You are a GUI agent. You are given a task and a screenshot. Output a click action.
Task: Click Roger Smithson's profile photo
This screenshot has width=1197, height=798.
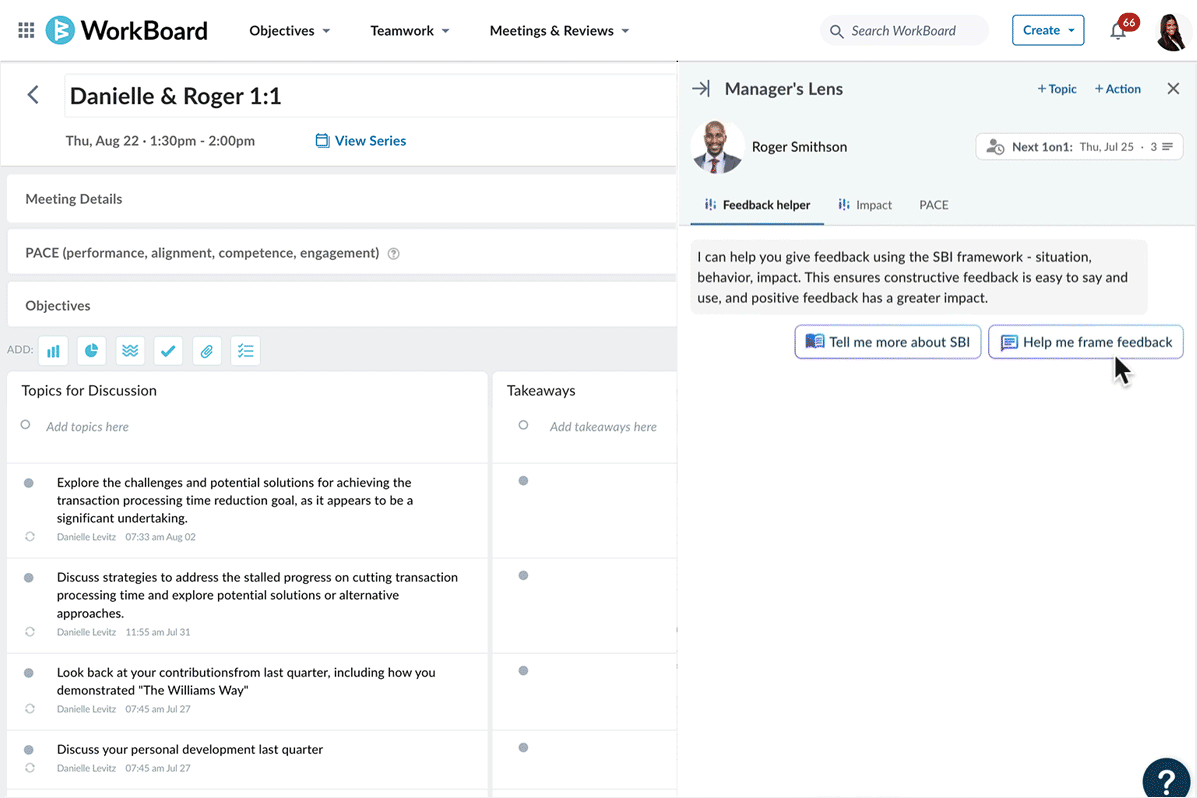717,147
